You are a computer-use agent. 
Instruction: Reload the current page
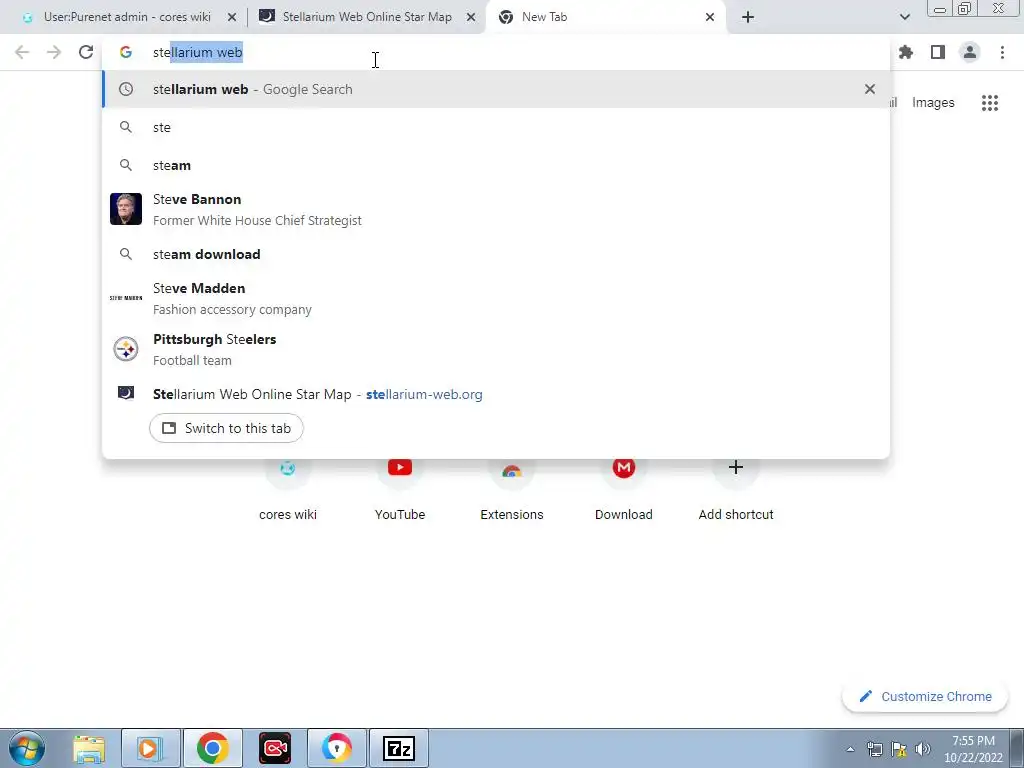coord(86,52)
